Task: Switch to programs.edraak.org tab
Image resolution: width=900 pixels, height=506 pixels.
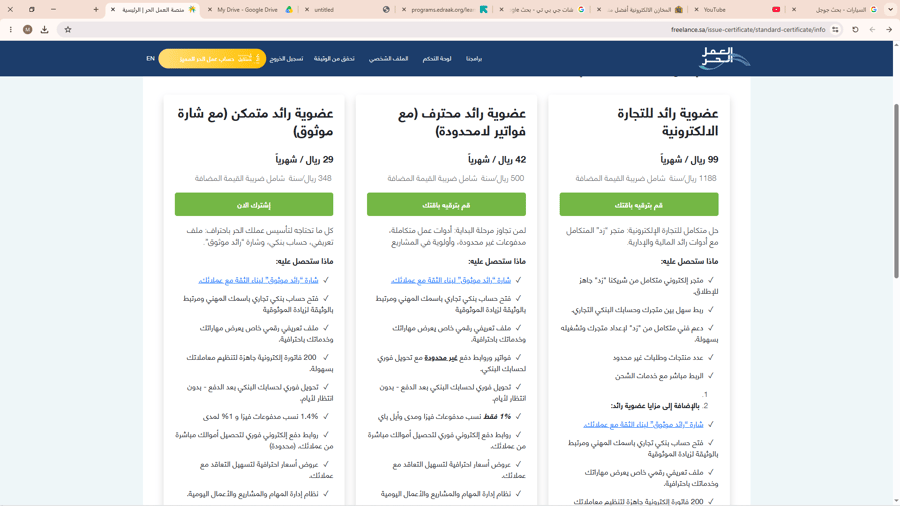Action: (446, 9)
